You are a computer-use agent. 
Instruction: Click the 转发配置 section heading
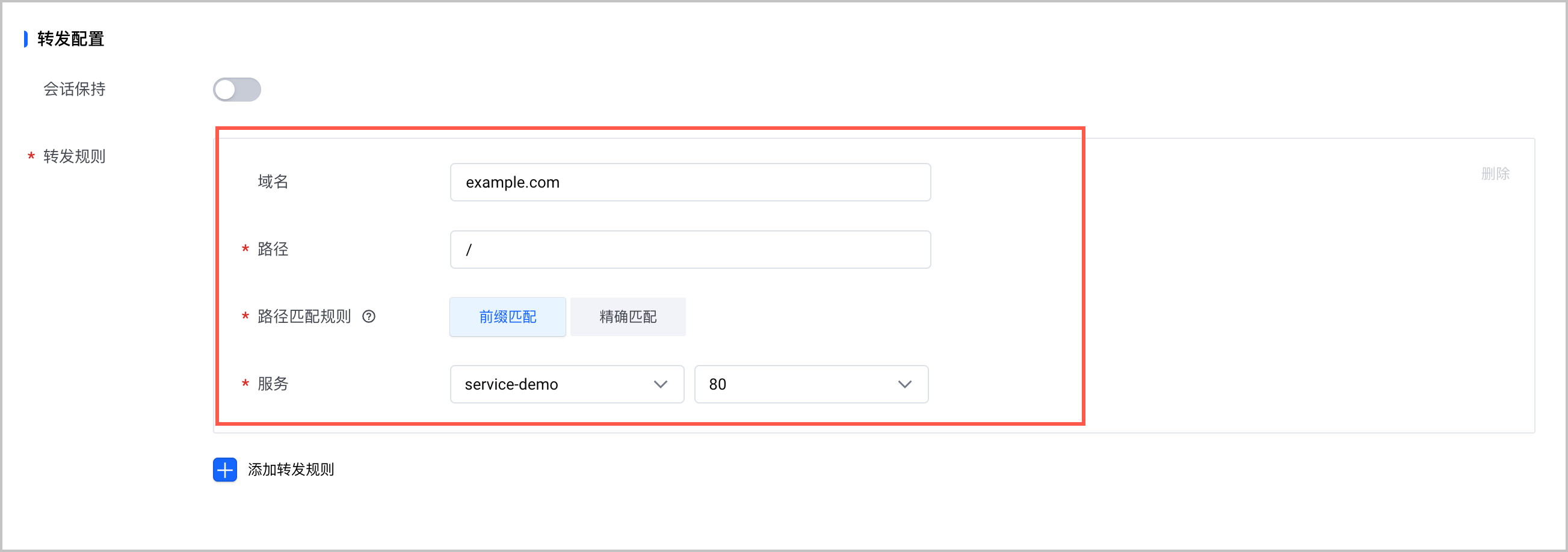70,39
